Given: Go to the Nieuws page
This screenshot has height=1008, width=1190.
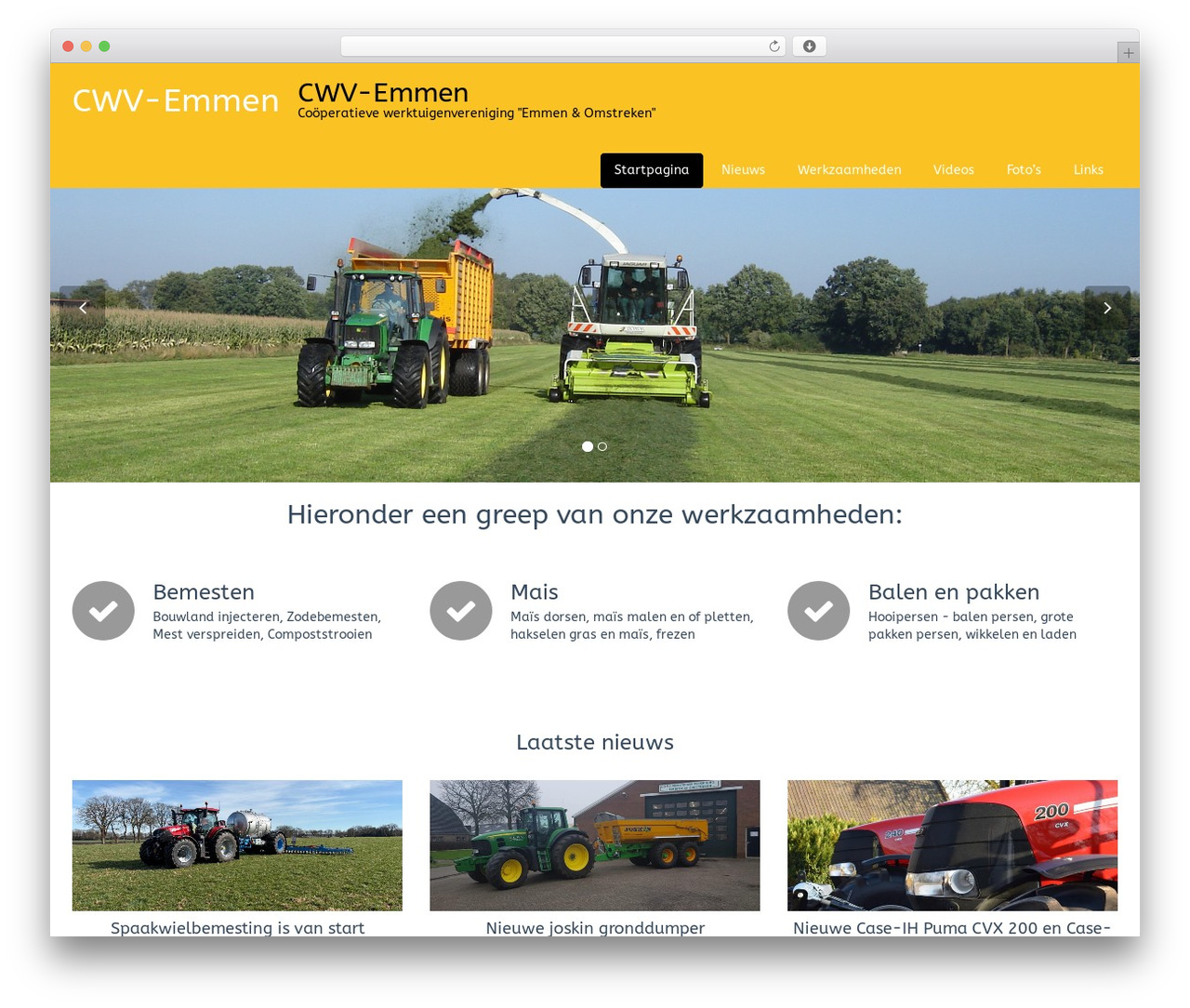Looking at the screenshot, I should point(743,170).
